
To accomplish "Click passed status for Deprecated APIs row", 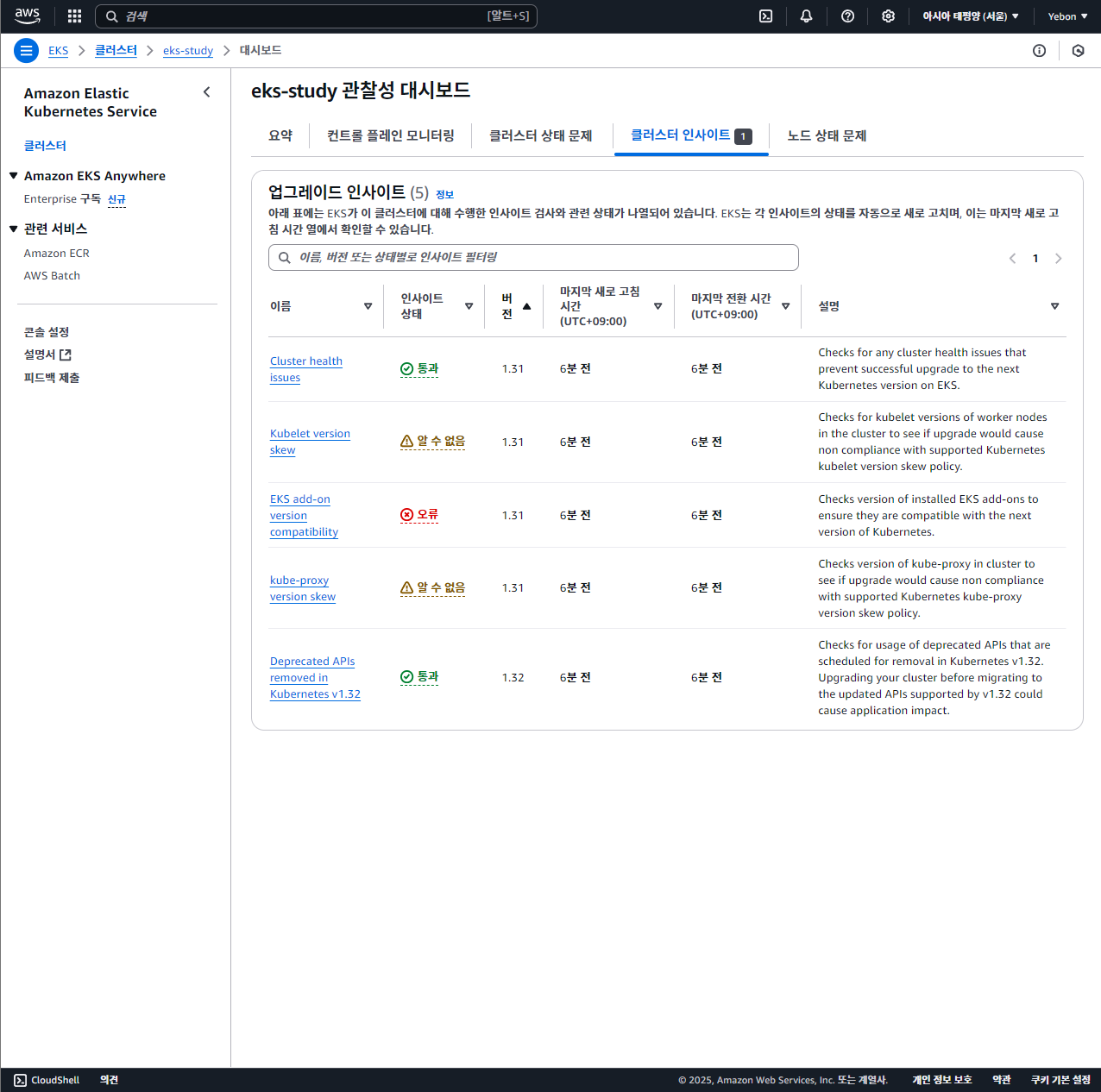I will click(419, 677).
